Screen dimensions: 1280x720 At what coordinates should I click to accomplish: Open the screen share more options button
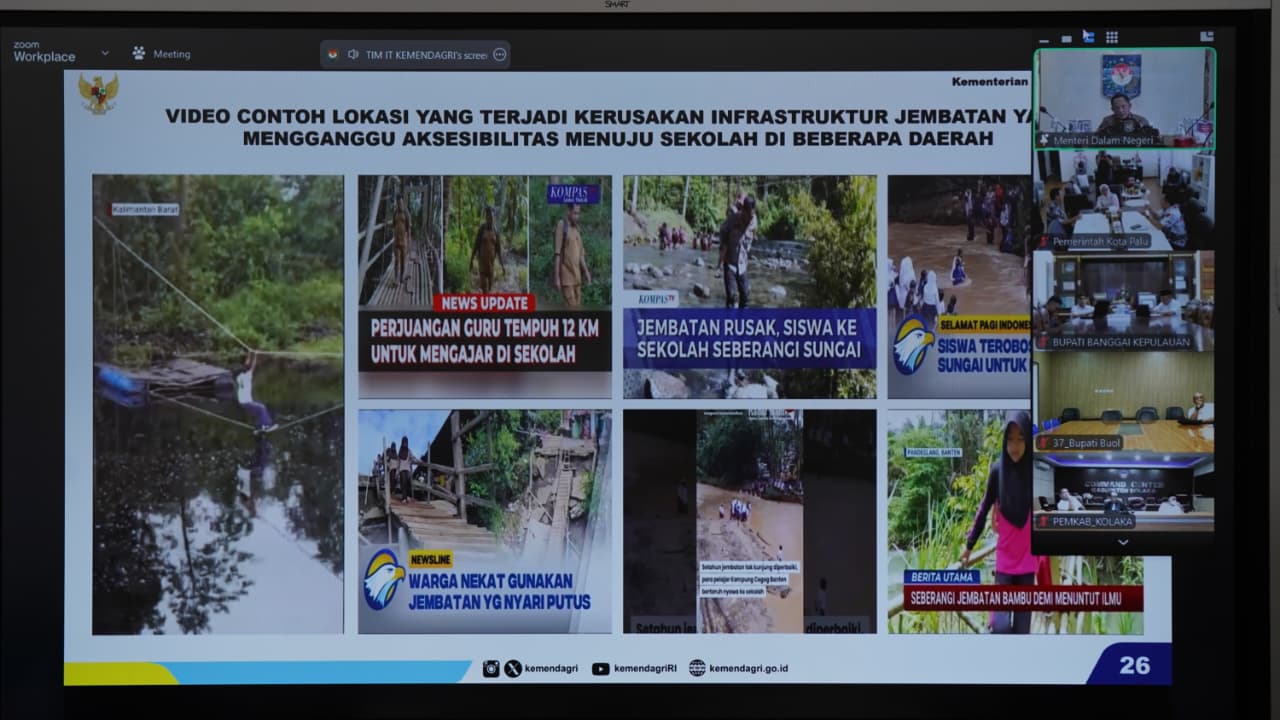[500, 55]
